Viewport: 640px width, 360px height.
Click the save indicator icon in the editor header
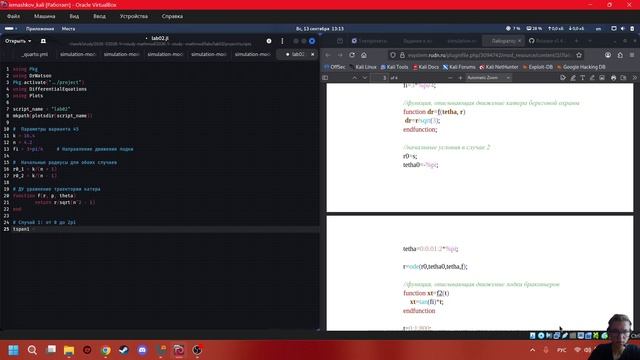(269, 41)
